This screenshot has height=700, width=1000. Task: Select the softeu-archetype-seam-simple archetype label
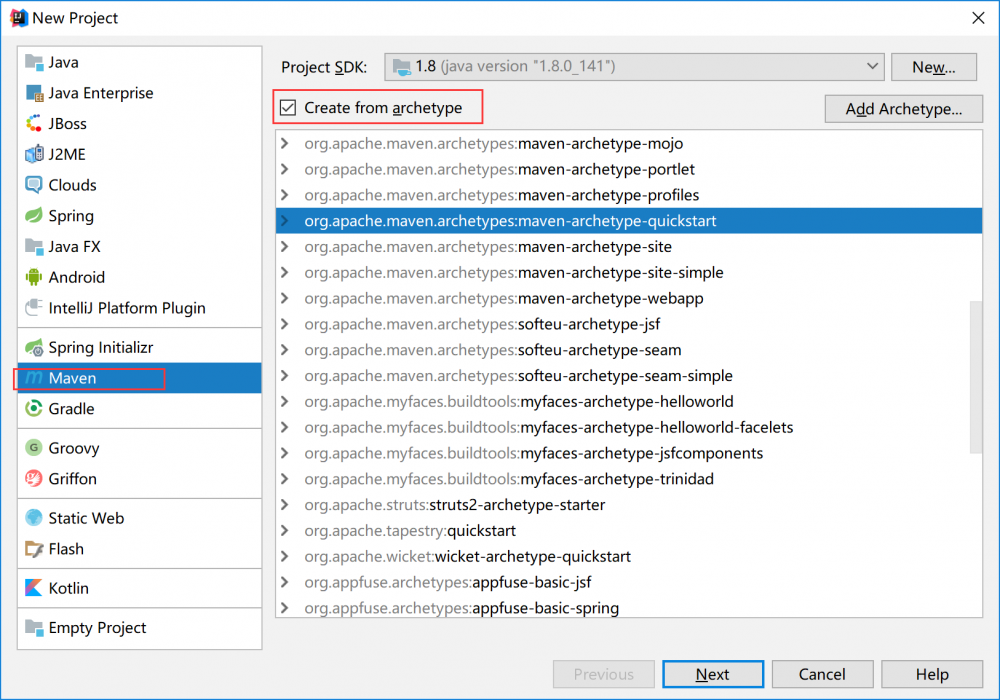[518, 376]
